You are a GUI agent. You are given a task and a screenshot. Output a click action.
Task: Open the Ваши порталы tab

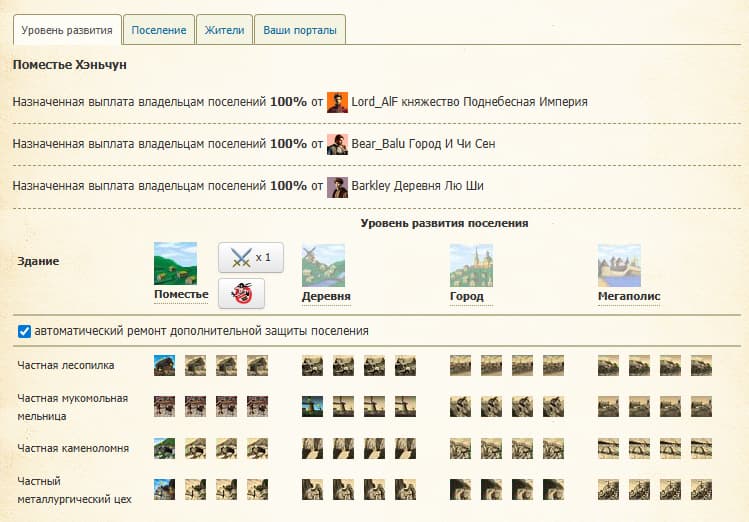pos(299,30)
